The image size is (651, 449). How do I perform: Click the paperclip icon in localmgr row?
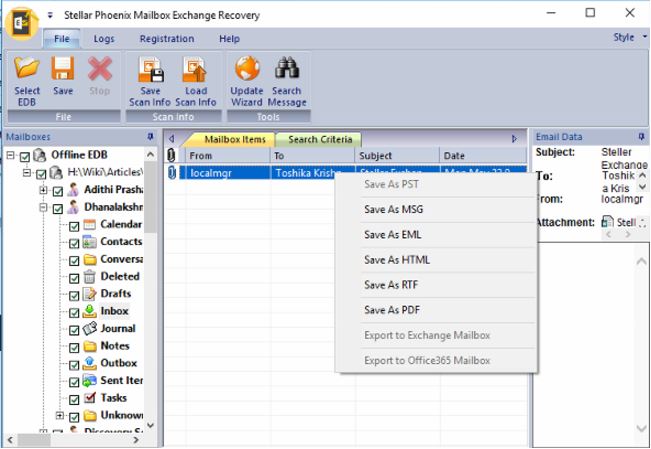[x=172, y=172]
